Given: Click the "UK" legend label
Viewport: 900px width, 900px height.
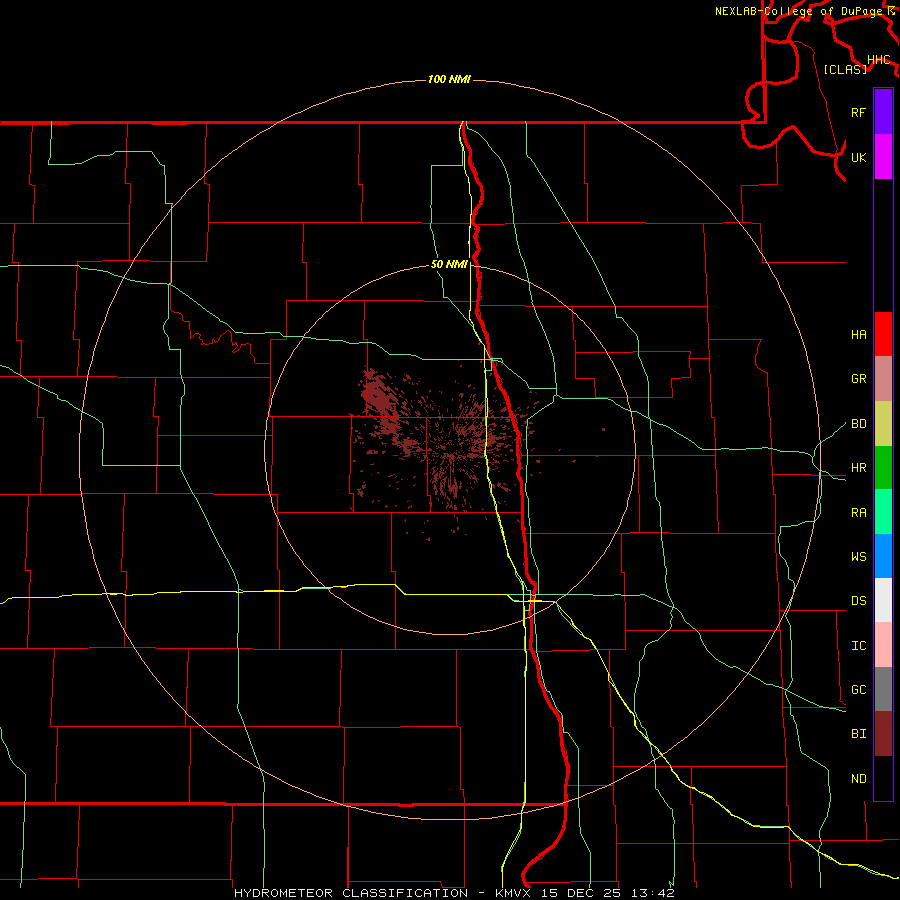Looking at the screenshot, I should [x=859, y=157].
